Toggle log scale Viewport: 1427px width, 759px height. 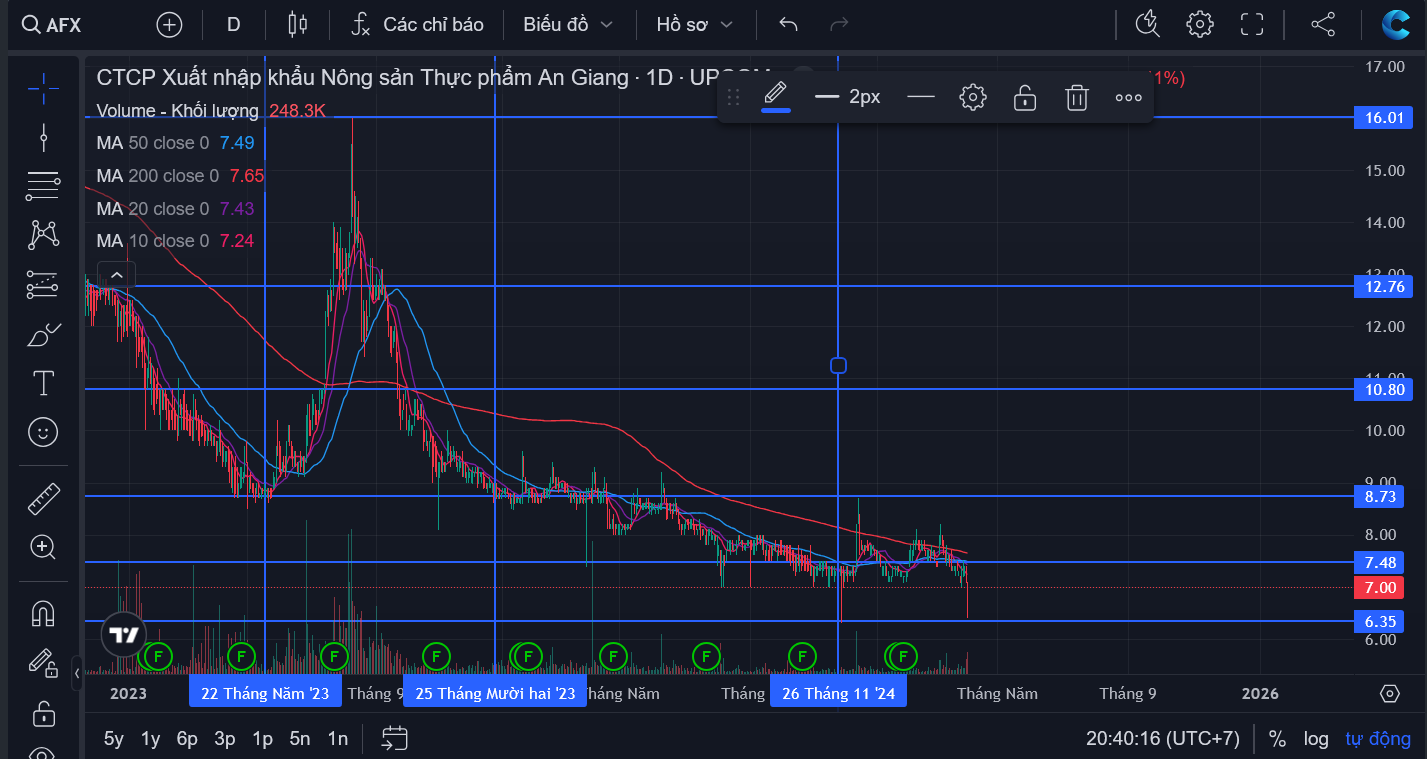[x=1316, y=739]
